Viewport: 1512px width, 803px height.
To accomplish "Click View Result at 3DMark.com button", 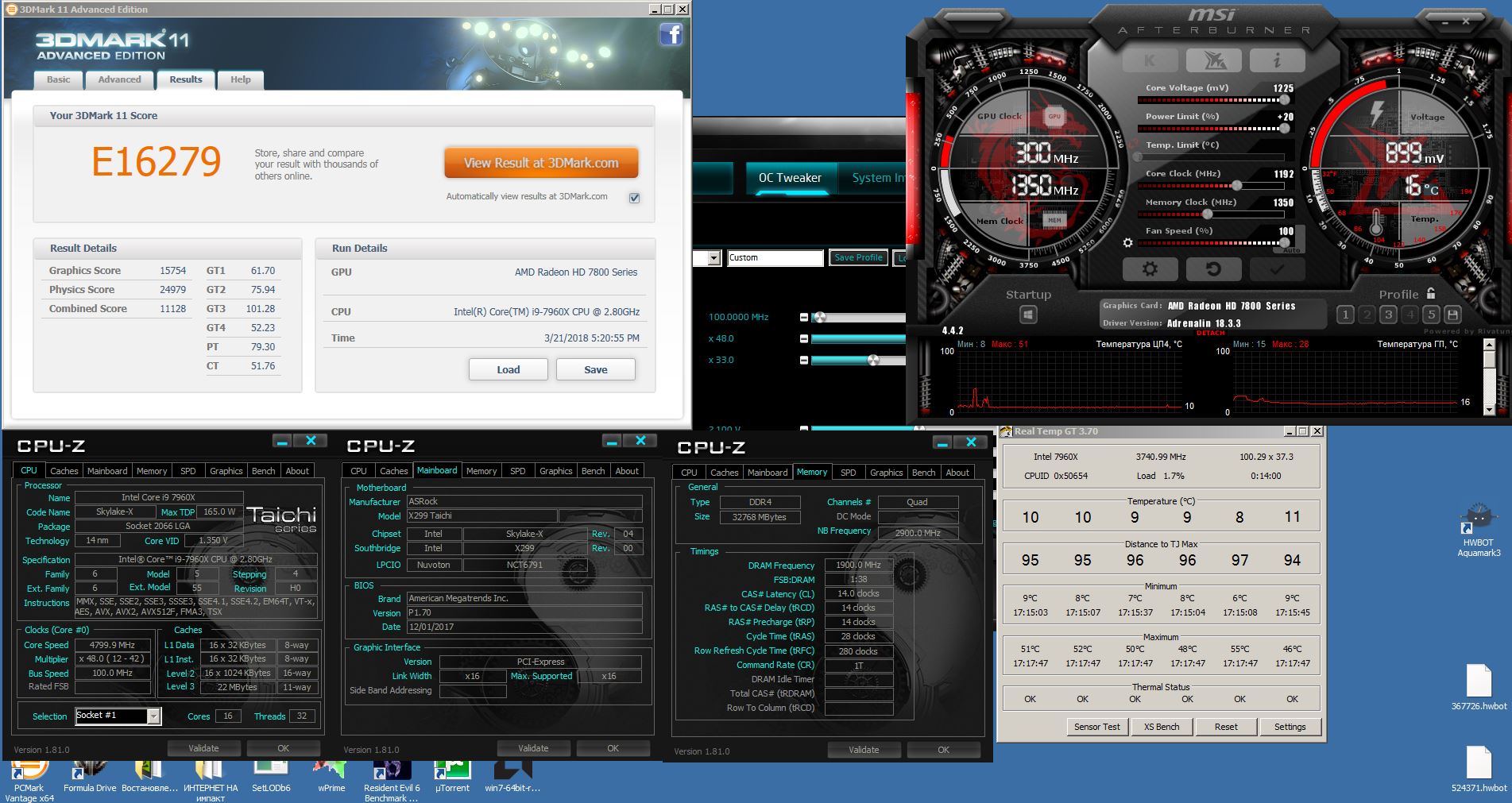I will click(541, 163).
